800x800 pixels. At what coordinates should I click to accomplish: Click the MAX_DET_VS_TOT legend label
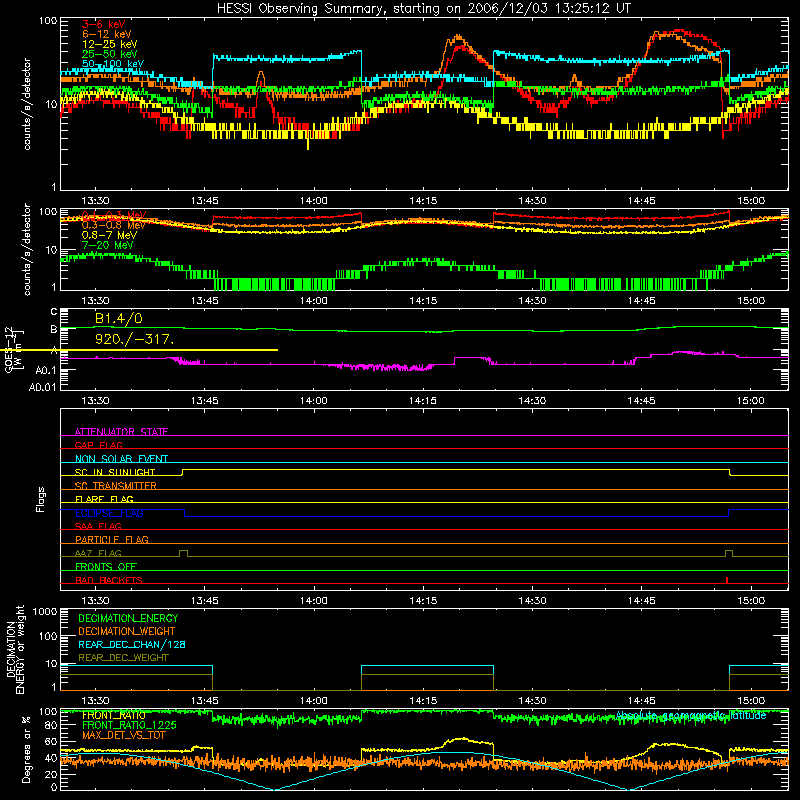[124, 735]
